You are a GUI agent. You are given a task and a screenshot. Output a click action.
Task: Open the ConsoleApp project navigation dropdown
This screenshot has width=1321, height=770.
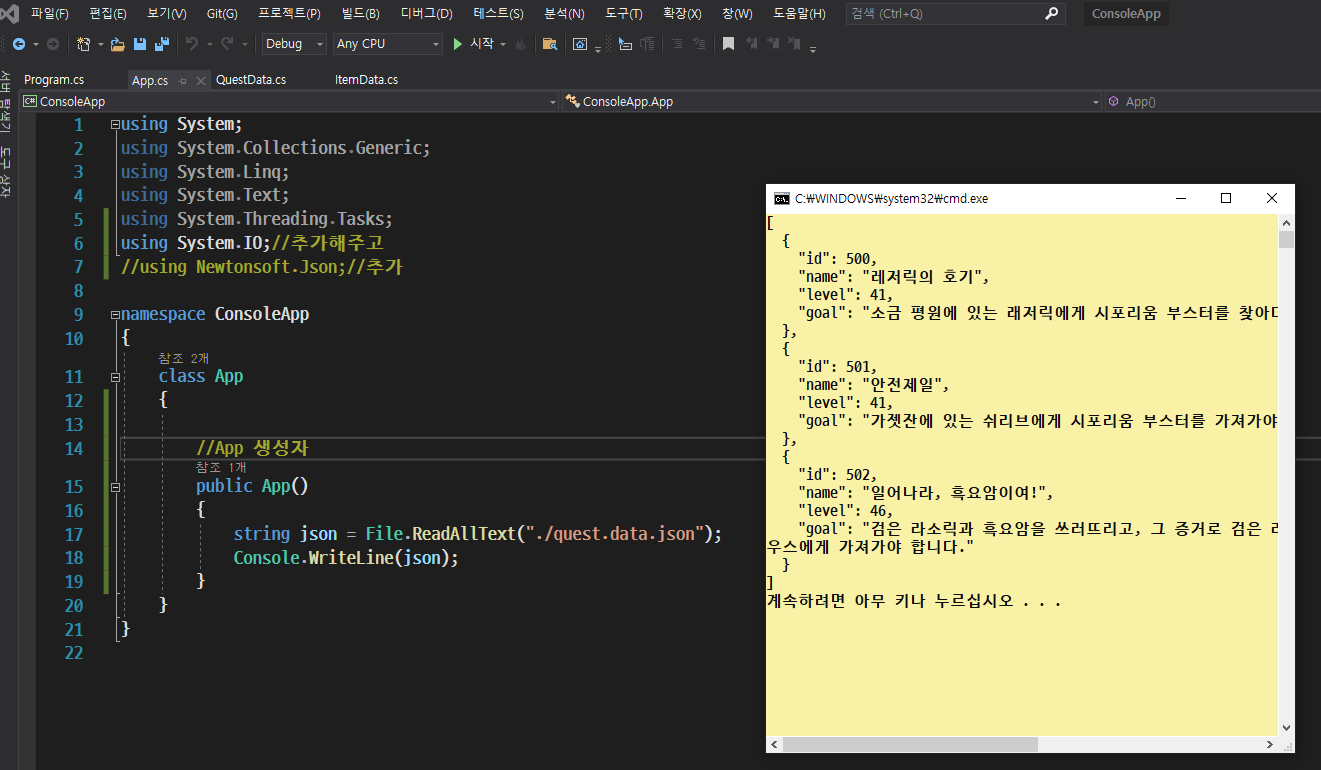(x=289, y=101)
